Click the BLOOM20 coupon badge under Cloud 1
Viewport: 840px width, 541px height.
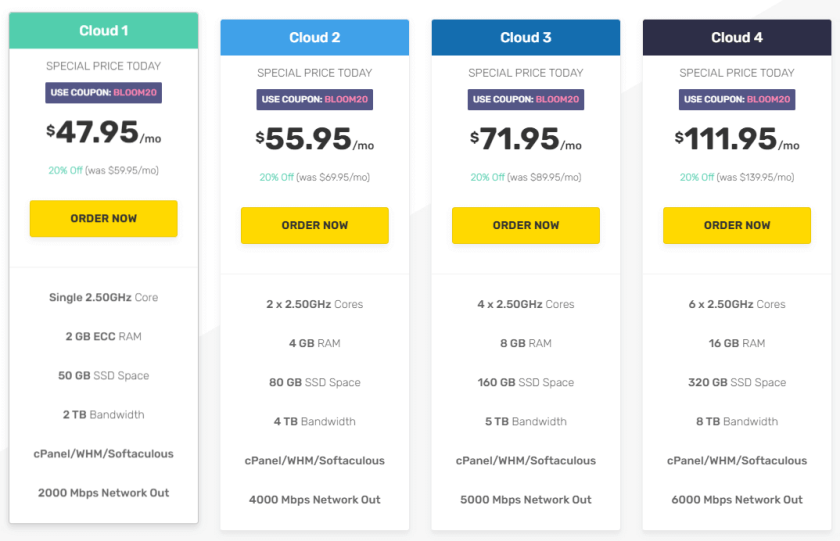tap(103, 93)
